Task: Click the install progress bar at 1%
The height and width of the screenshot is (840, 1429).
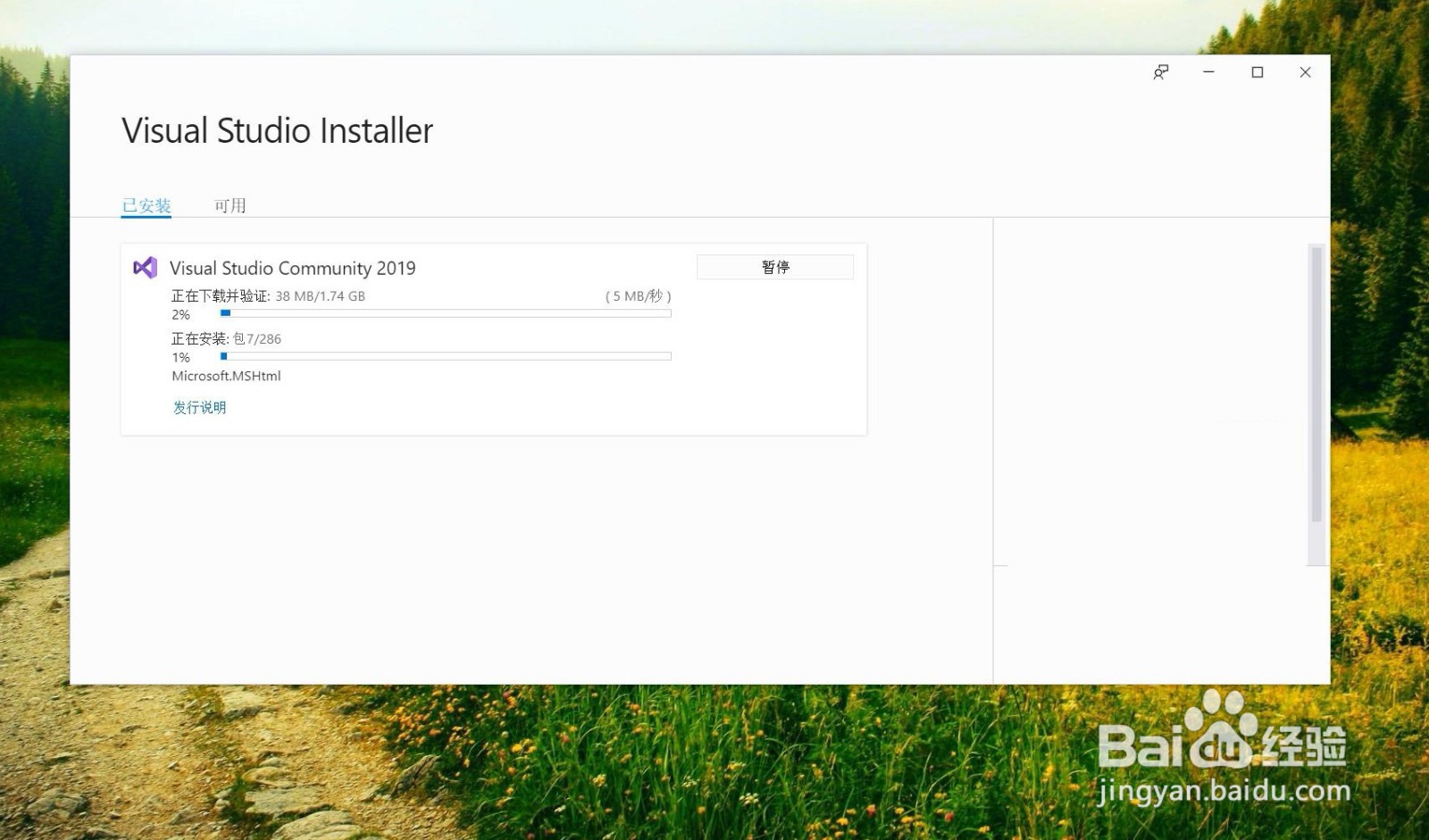Action: point(446,356)
